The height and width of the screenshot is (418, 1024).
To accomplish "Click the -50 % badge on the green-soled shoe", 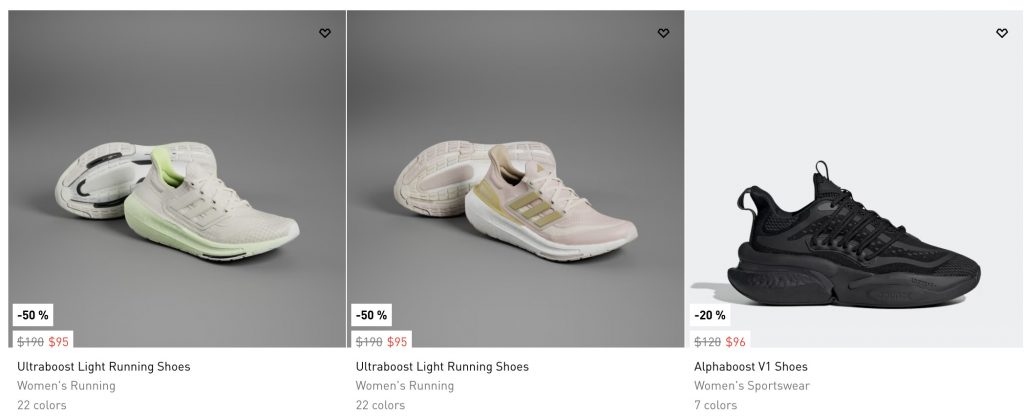I will tap(34, 315).
